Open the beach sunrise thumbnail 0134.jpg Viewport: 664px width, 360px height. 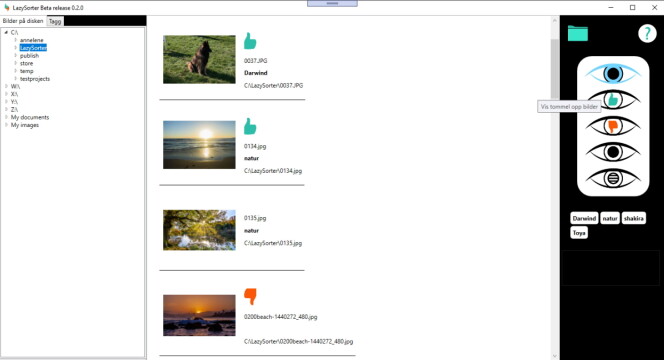(x=199, y=145)
